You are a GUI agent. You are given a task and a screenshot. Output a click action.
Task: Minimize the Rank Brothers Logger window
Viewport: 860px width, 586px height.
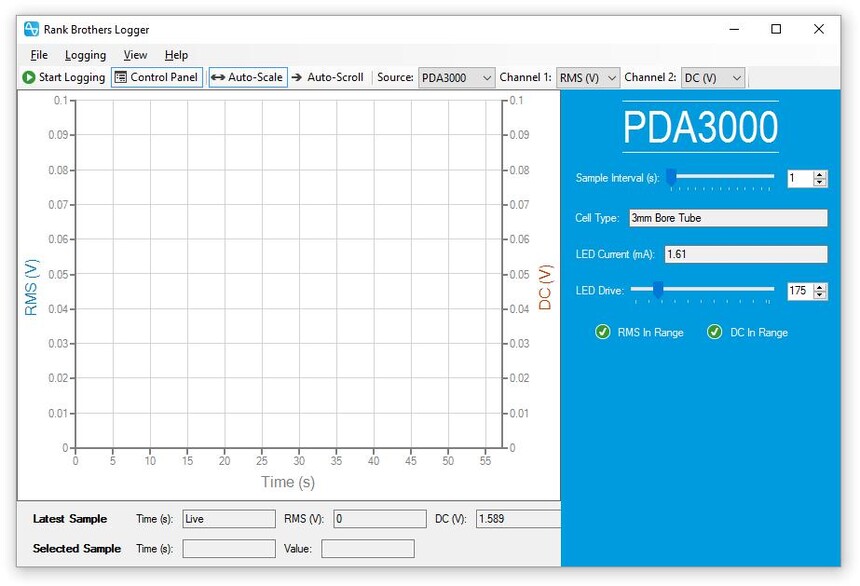pyautogui.click(x=734, y=29)
